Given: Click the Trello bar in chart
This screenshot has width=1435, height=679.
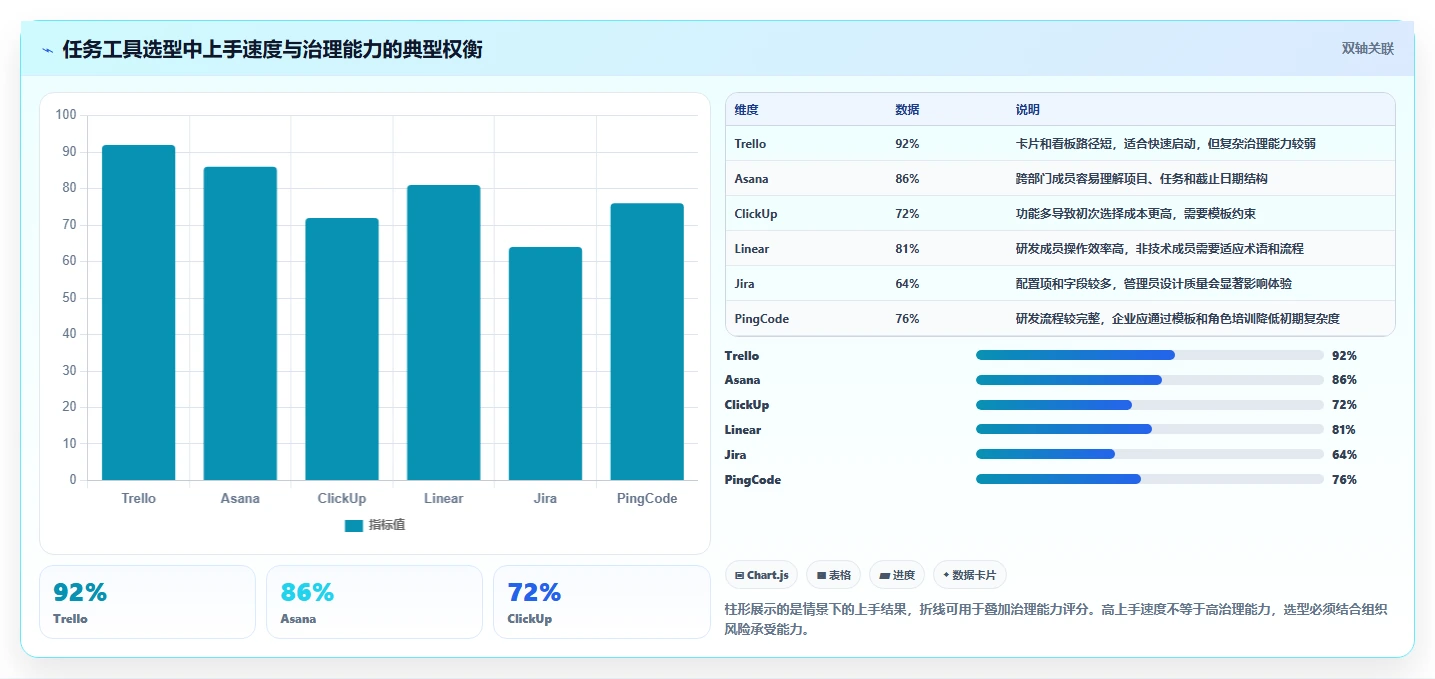Looking at the screenshot, I should pyautogui.click(x=139, y=313).
